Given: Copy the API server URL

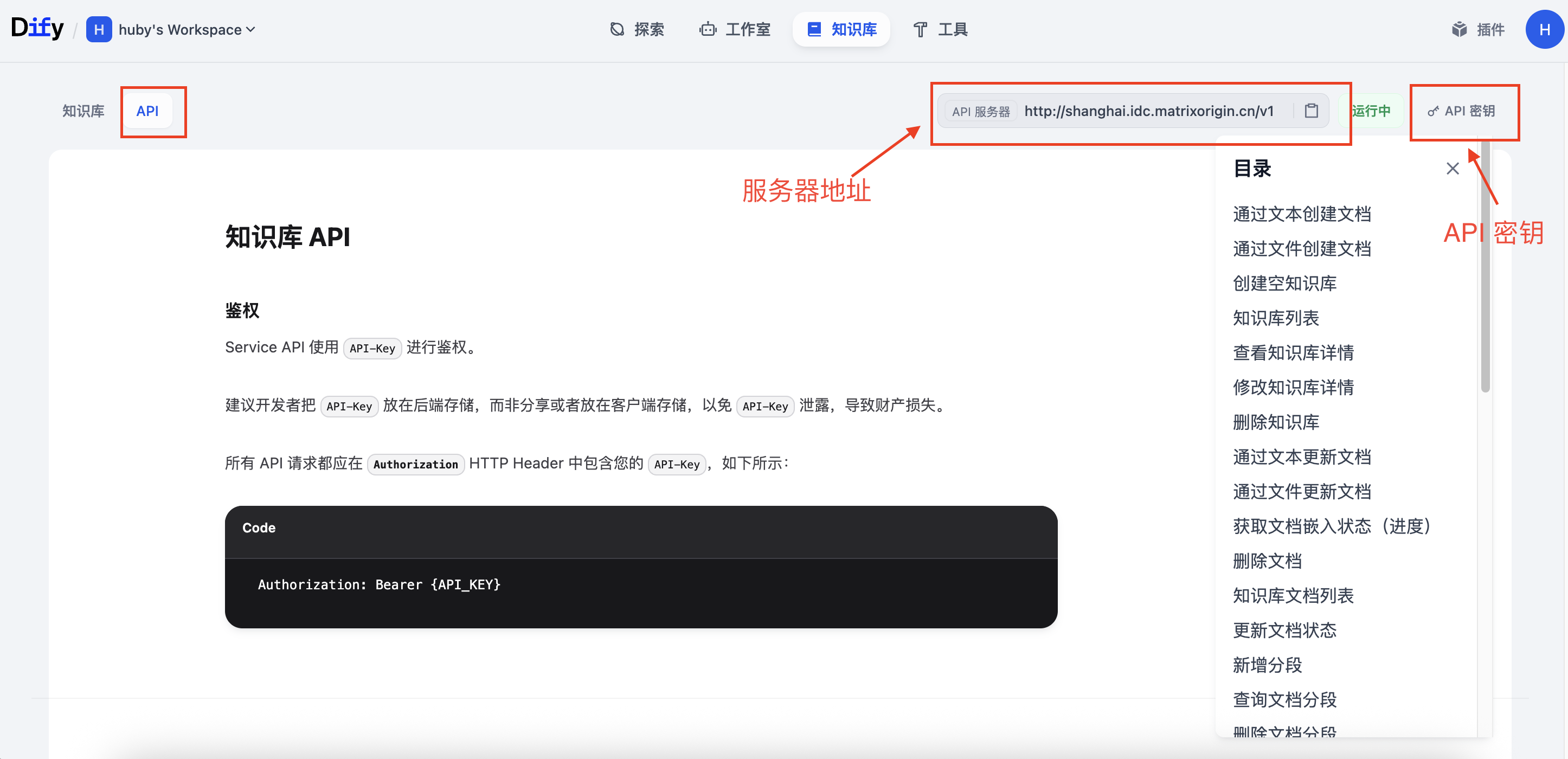Looking at the screenshot, I should click(x=1311, y=111).
